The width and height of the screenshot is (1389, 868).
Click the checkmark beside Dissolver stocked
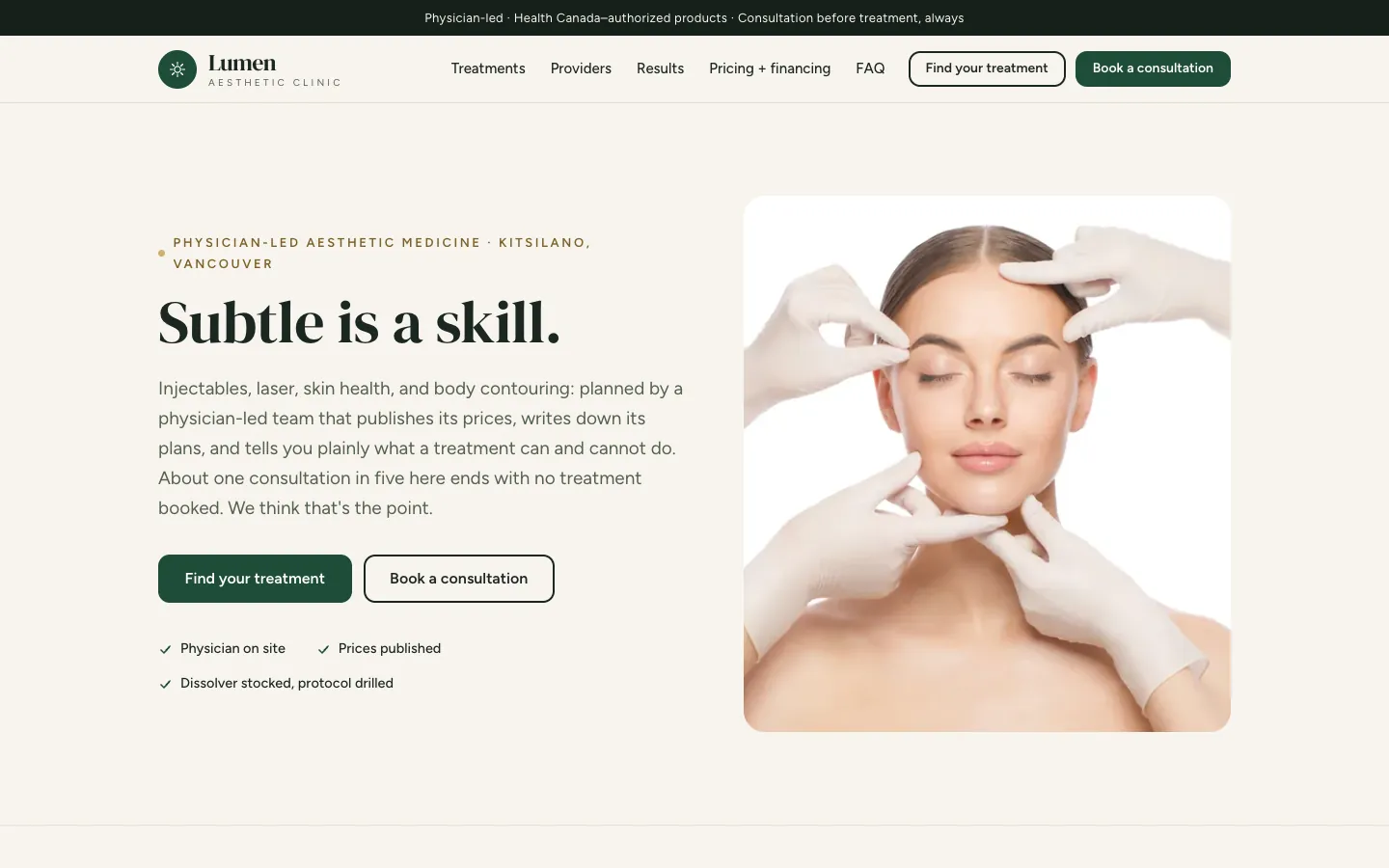tap(165, 684)
